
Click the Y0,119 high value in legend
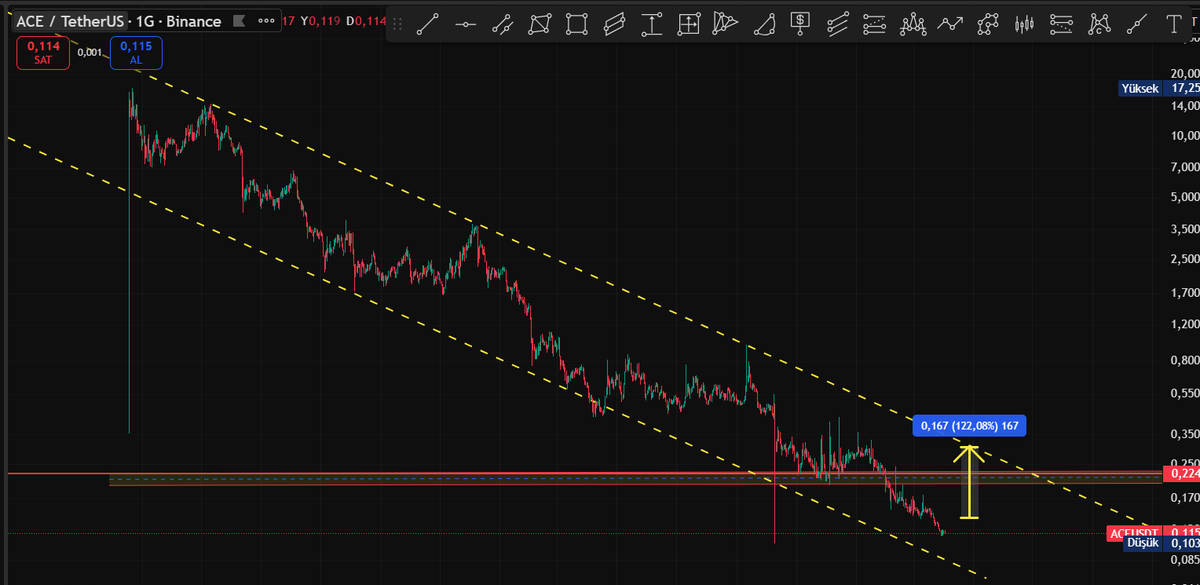click(x=320, y=21)
